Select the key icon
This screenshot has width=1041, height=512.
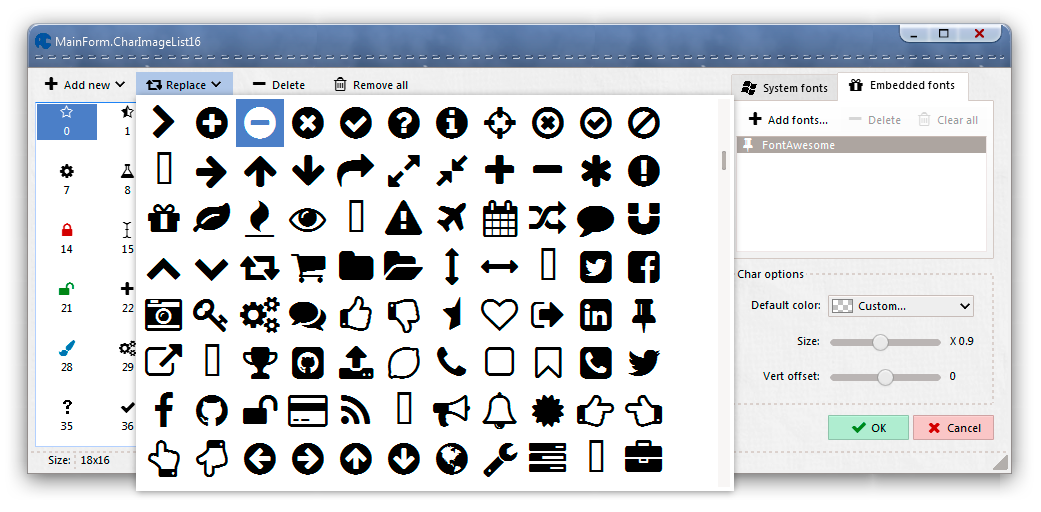point(211,315)
